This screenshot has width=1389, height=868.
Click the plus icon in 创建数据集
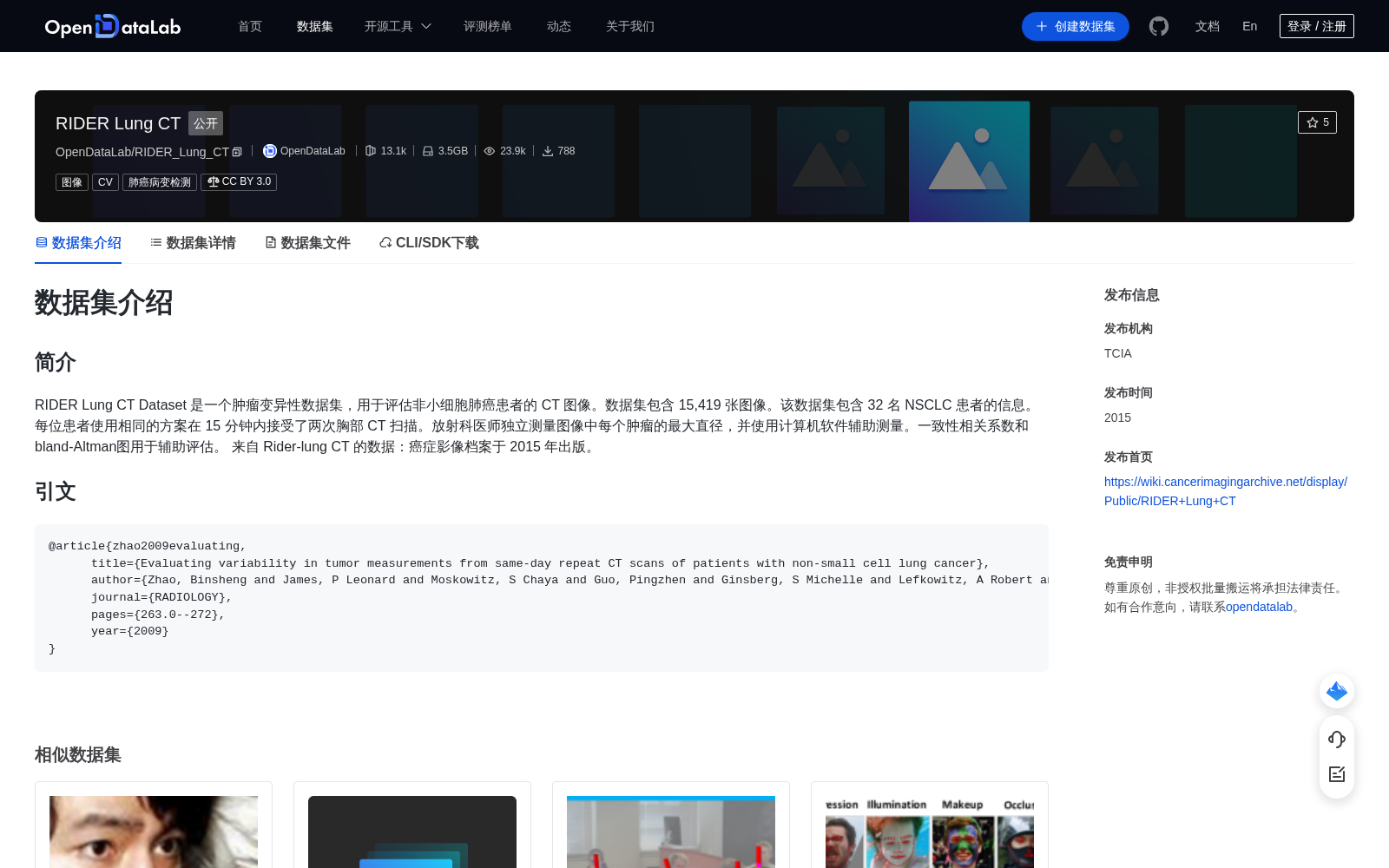1042,27
